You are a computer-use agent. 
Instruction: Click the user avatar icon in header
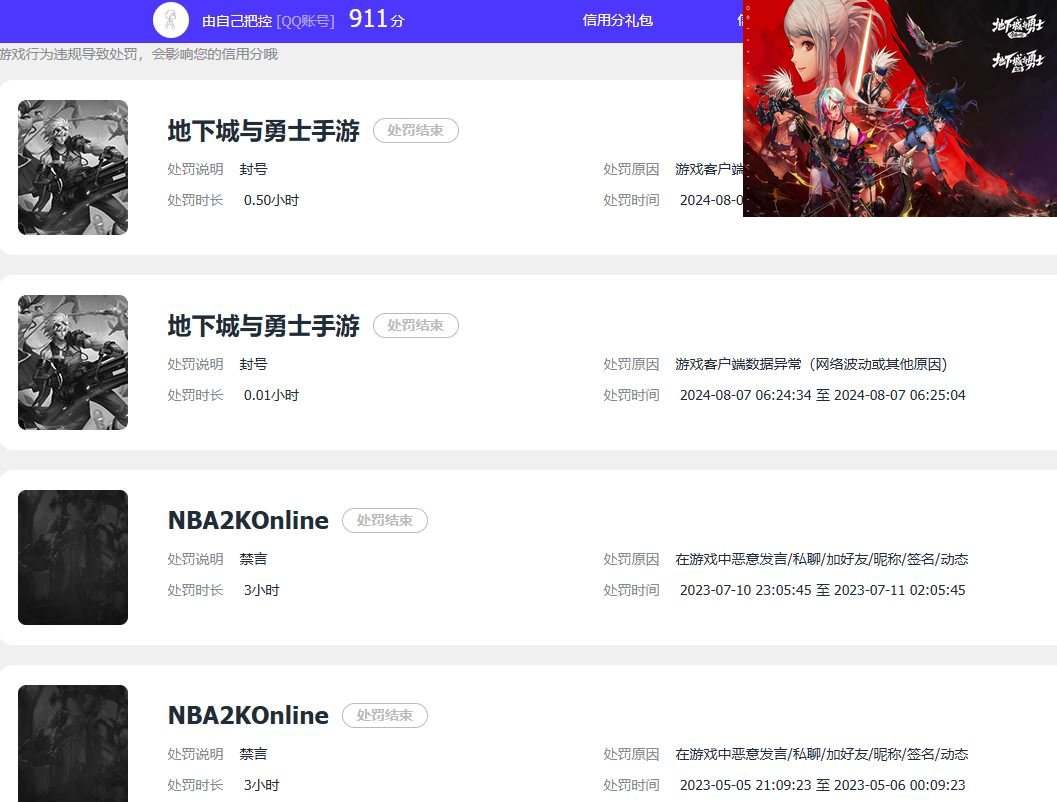171,20
